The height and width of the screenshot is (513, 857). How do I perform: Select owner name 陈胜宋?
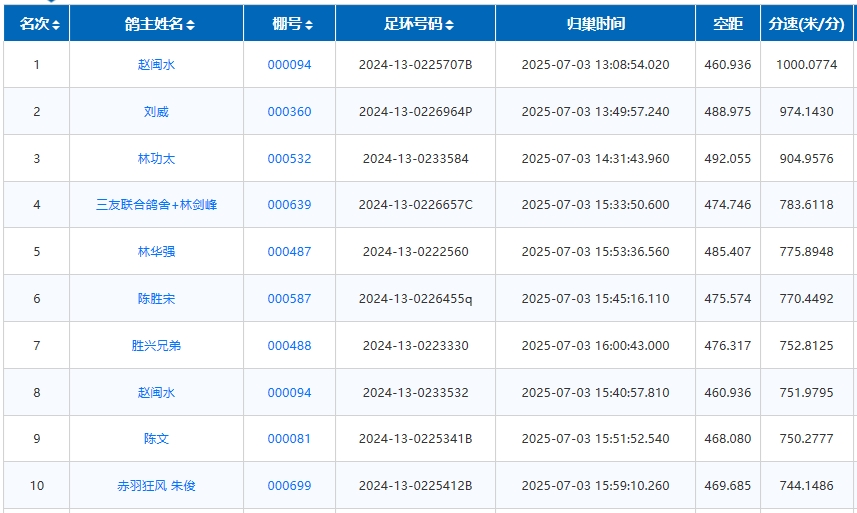tap(156, 299)
